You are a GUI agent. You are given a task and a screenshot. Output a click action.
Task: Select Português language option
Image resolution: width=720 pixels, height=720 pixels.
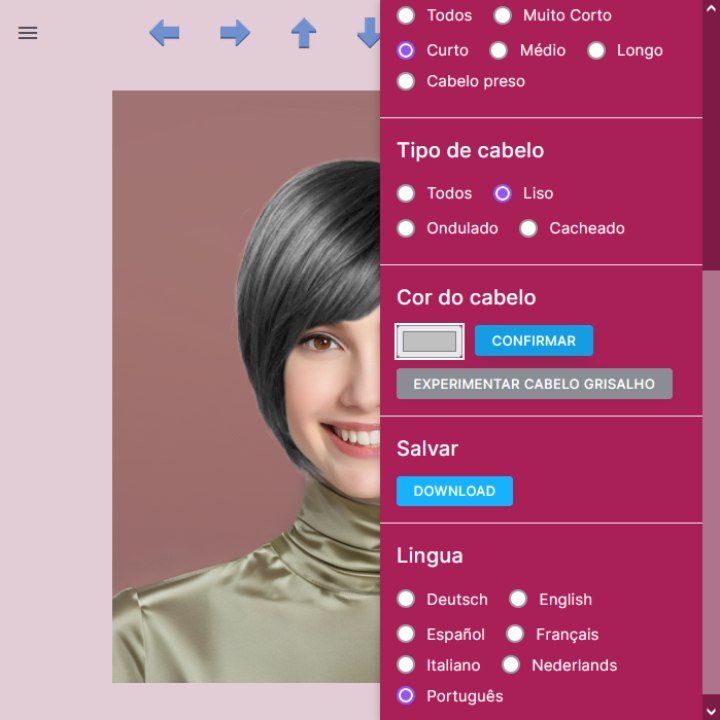pyautogui.click(x=406, y=695)
